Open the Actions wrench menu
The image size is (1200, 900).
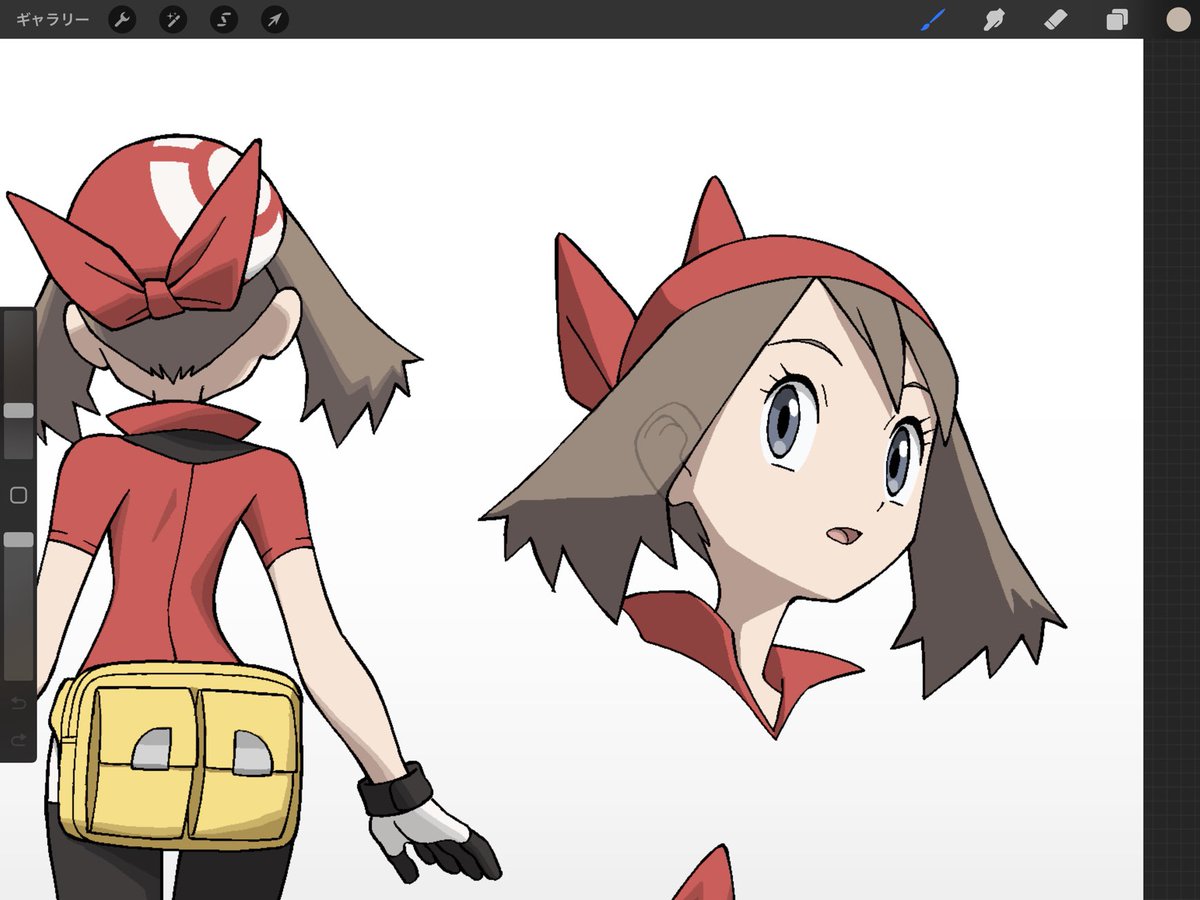(x=122, y=19)
